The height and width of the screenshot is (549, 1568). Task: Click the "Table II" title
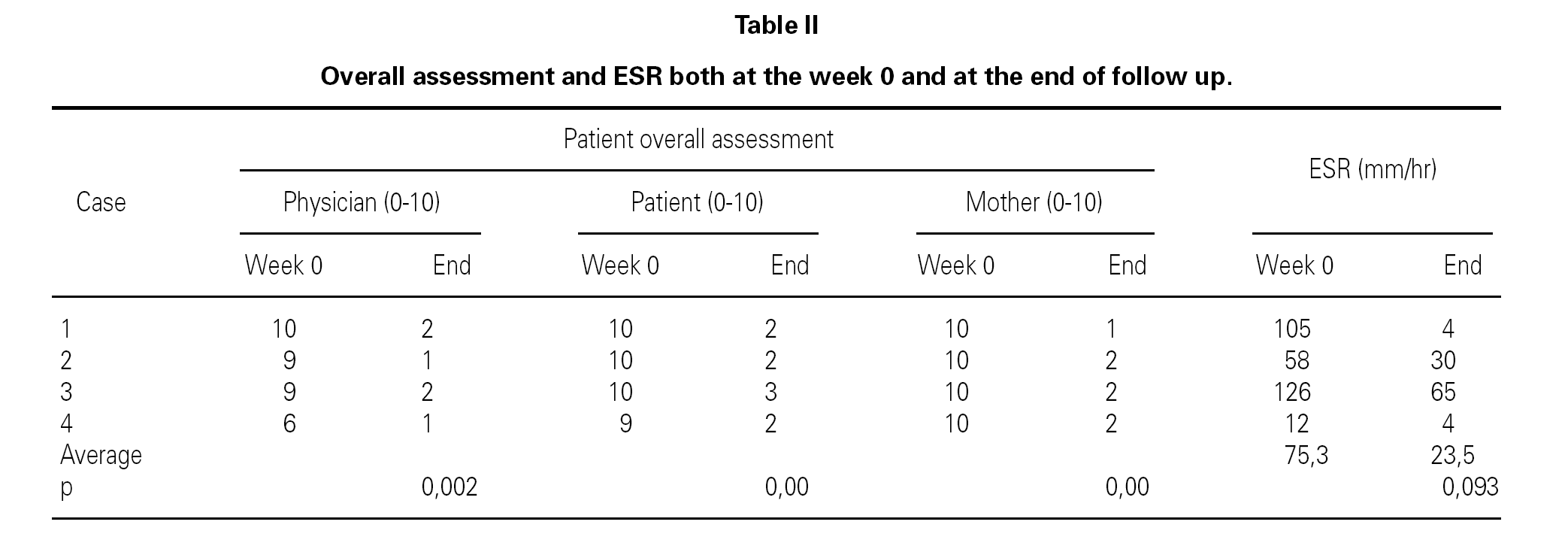pyautogui.click(x=776, y=26)
